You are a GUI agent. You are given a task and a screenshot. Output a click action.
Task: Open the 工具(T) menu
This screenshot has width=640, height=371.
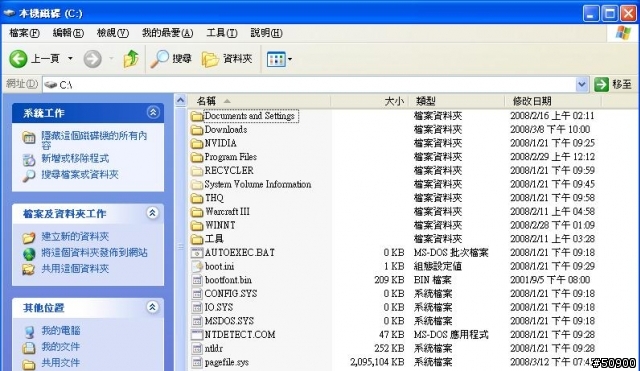coord(222,33)
